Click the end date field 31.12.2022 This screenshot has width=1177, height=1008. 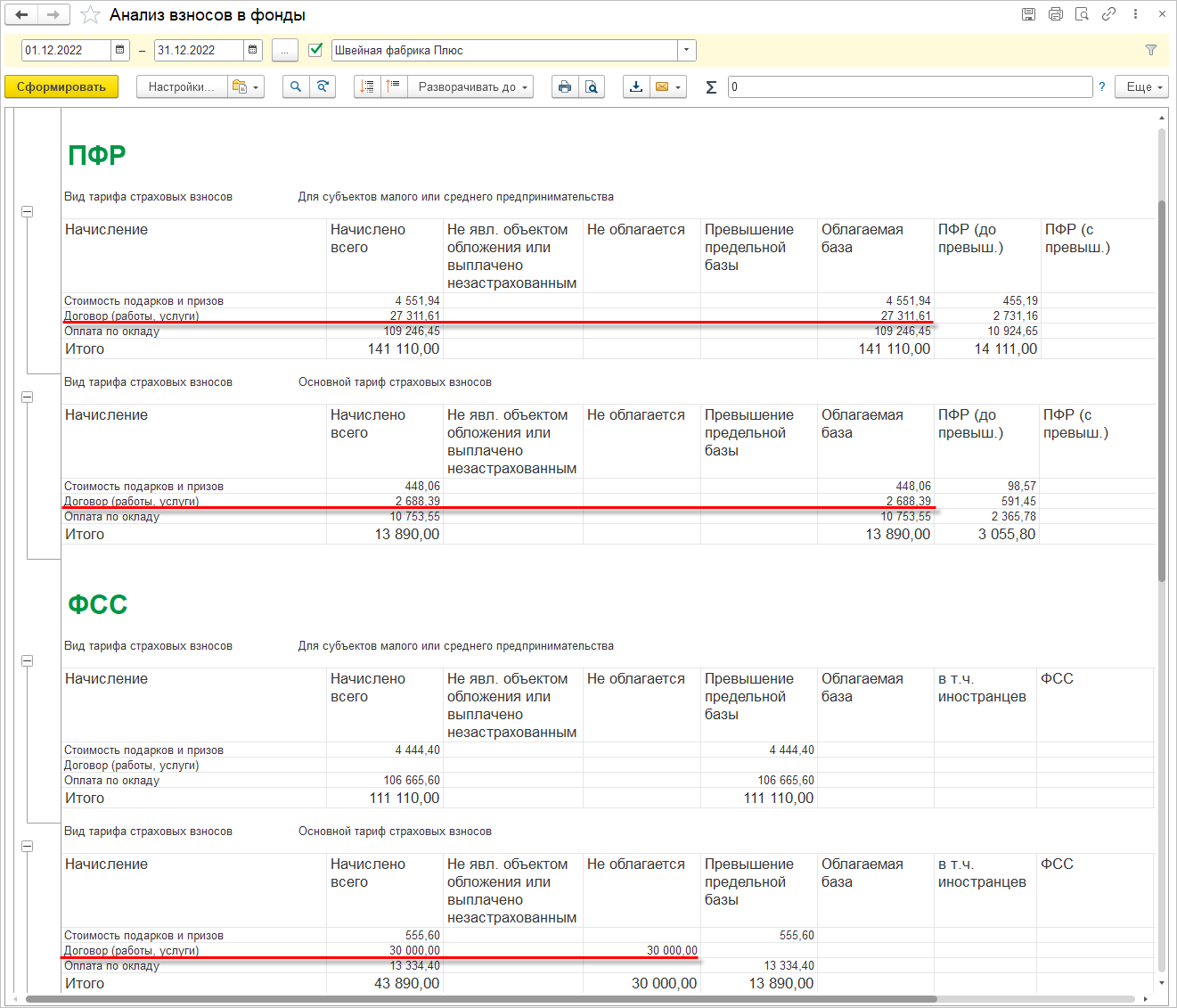[x=199, y=50]
